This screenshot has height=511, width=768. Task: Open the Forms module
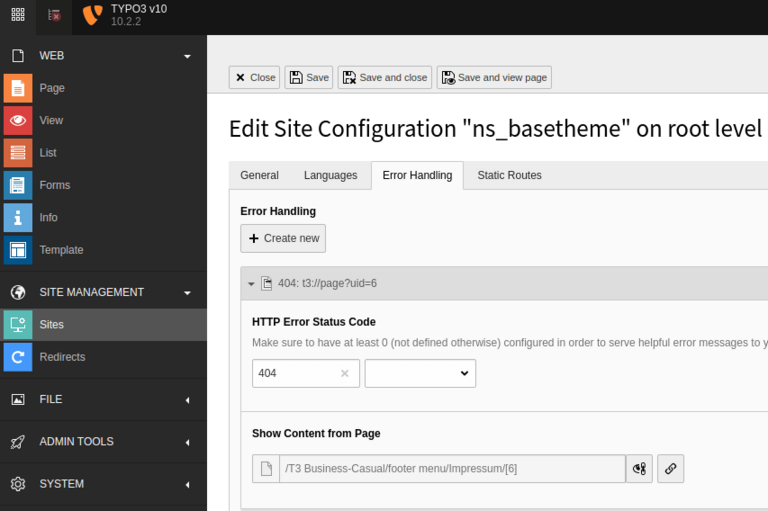tap(54, 185)
